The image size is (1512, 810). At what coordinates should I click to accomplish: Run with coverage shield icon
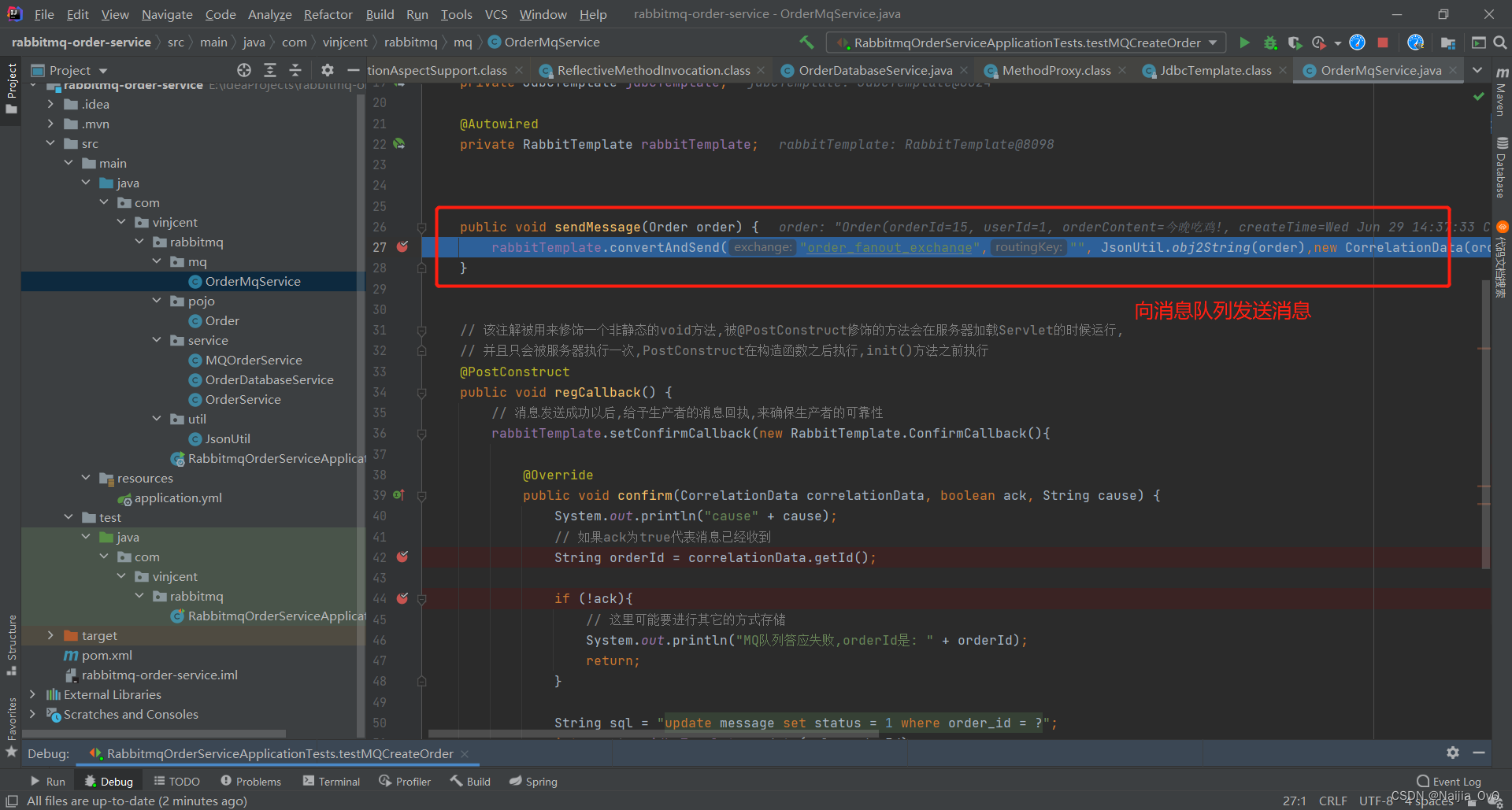tap(1295, 43)
